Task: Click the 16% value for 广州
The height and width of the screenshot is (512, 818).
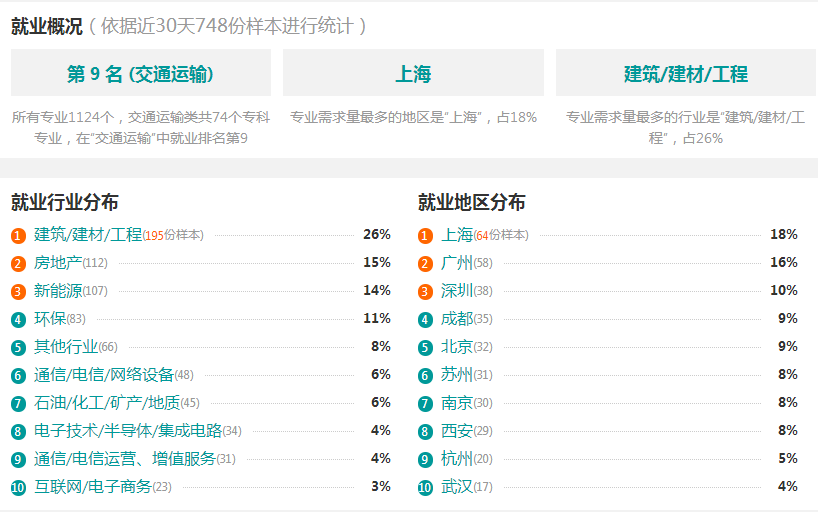Action: pyautogui.click(x=784, y=263)
